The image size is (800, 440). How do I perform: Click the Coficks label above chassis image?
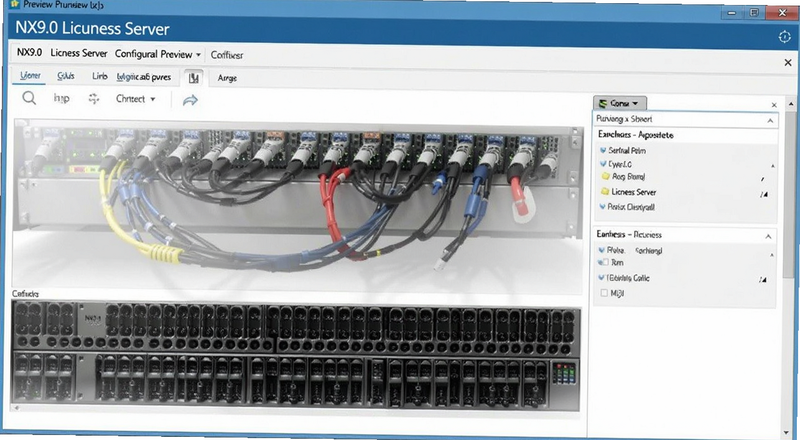(x=25, y=294)
